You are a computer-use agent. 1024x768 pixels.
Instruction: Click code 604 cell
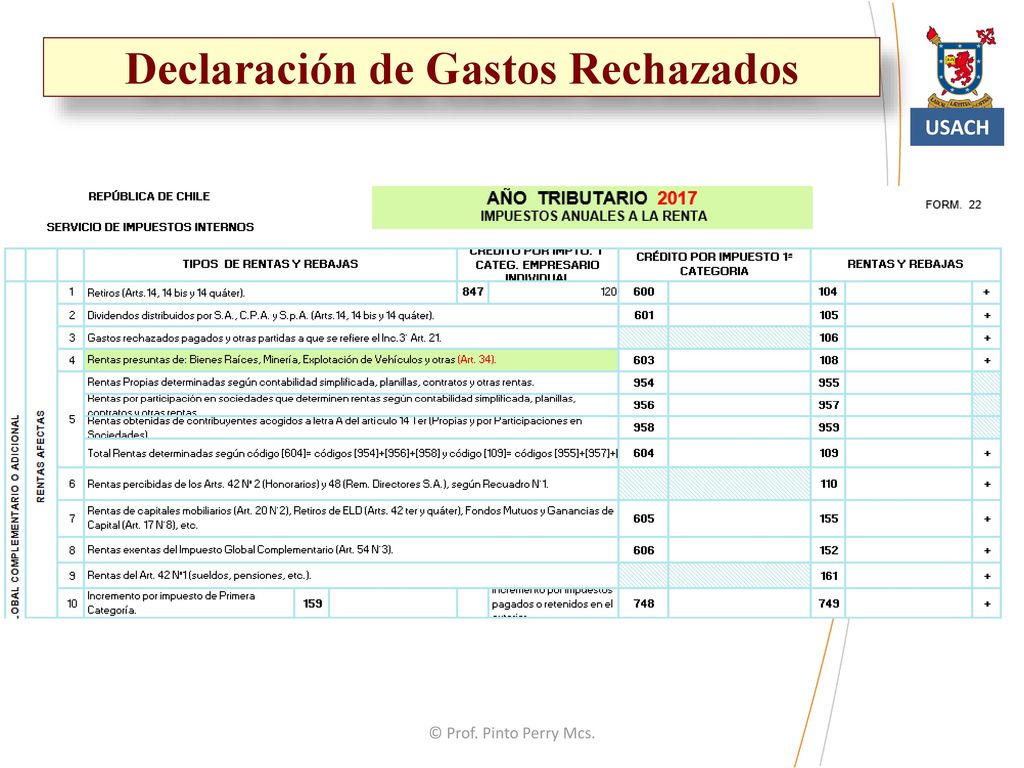tap(643, 453)
